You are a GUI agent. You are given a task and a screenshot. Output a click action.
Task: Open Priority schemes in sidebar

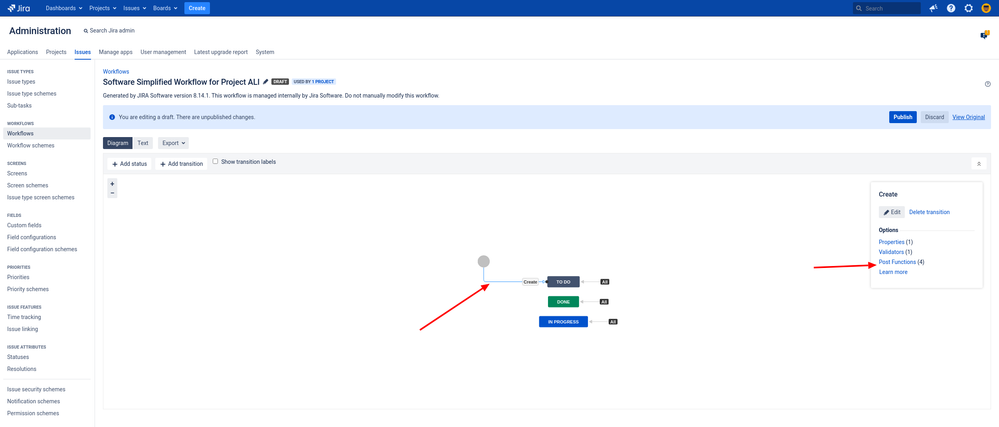(x=27, y=289)
